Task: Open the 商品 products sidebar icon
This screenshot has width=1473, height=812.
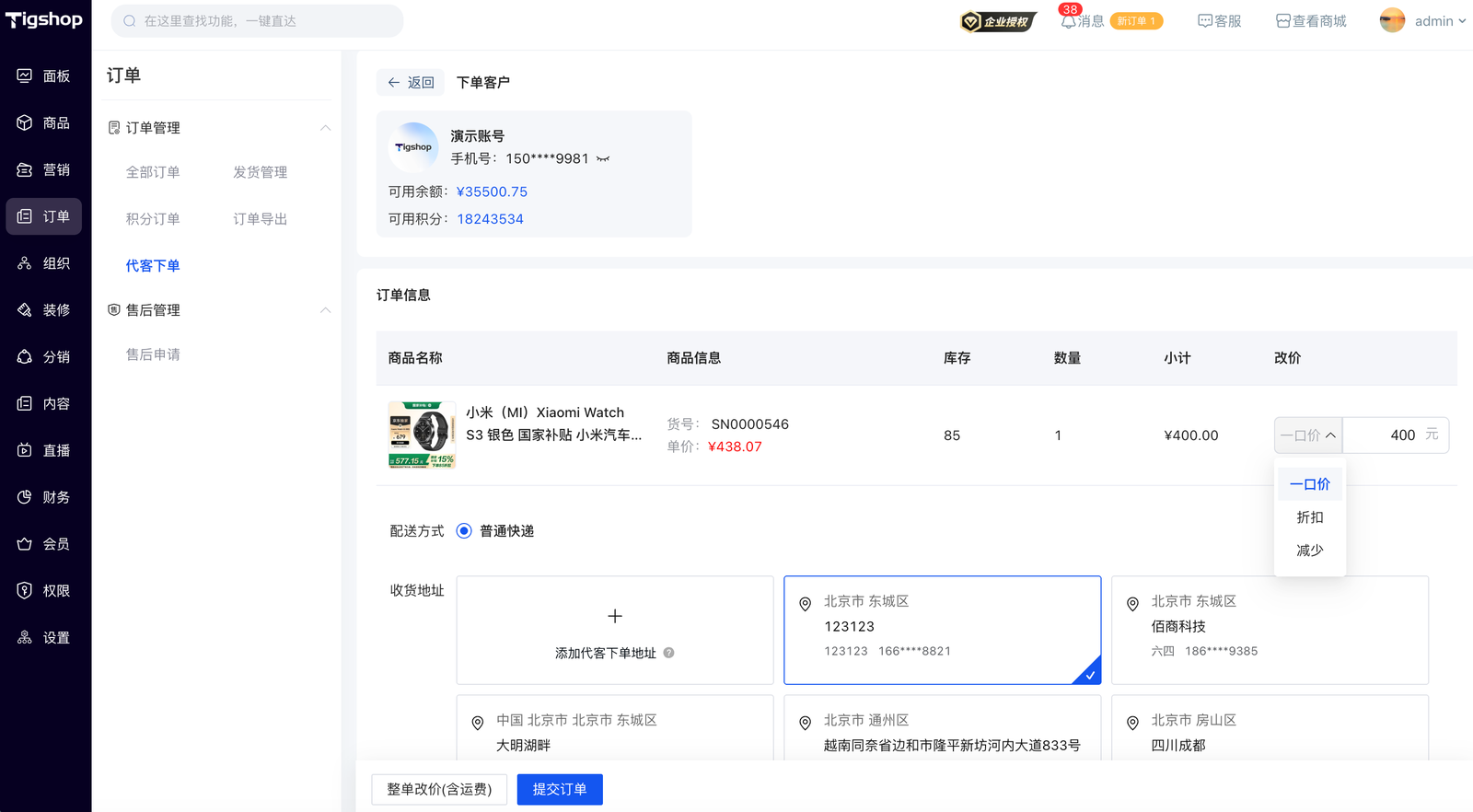Action: point(25,122)
